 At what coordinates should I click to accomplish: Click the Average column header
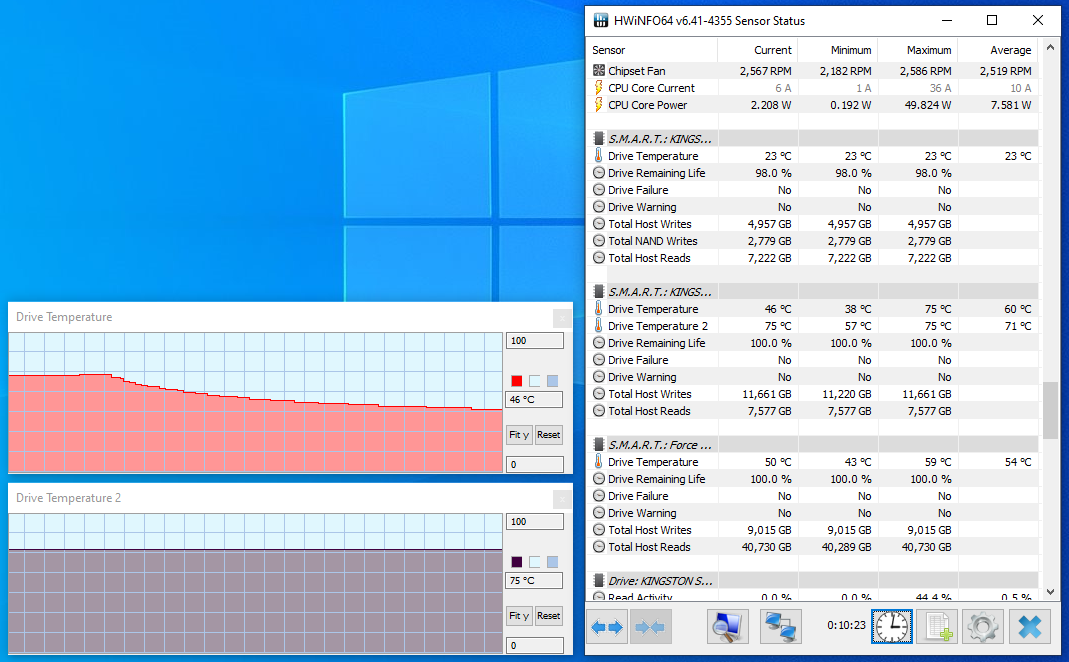click(998, 50)
